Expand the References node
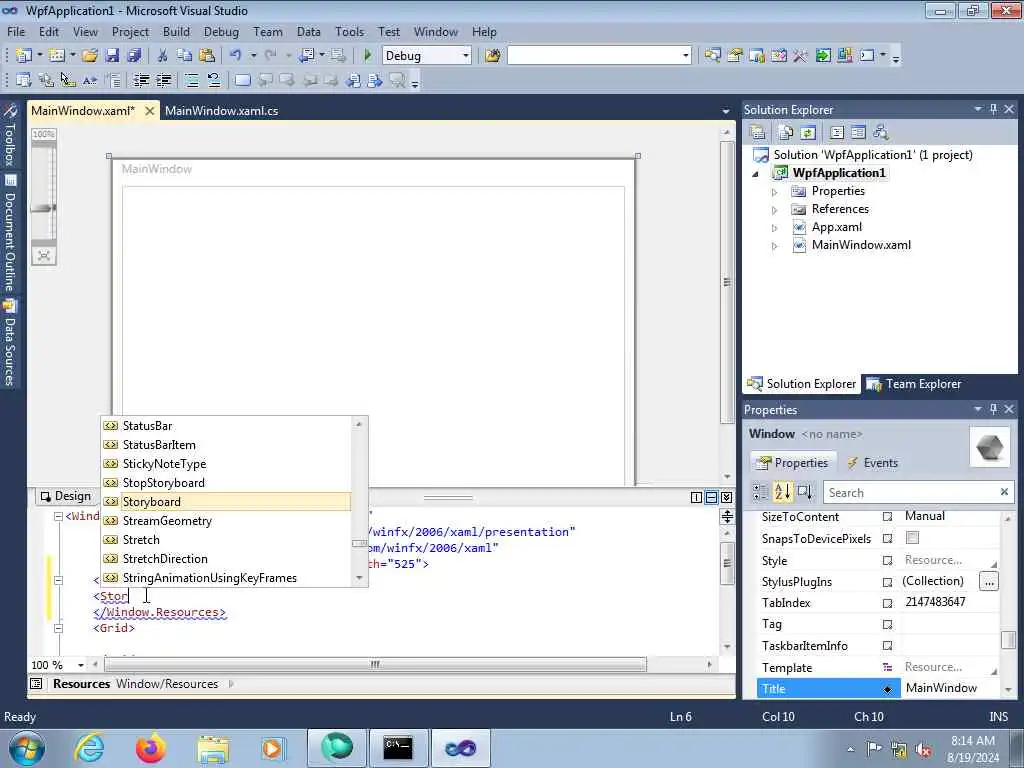Image resolution: width=1024 pixels, height=768 pixels. click(775, 210)
